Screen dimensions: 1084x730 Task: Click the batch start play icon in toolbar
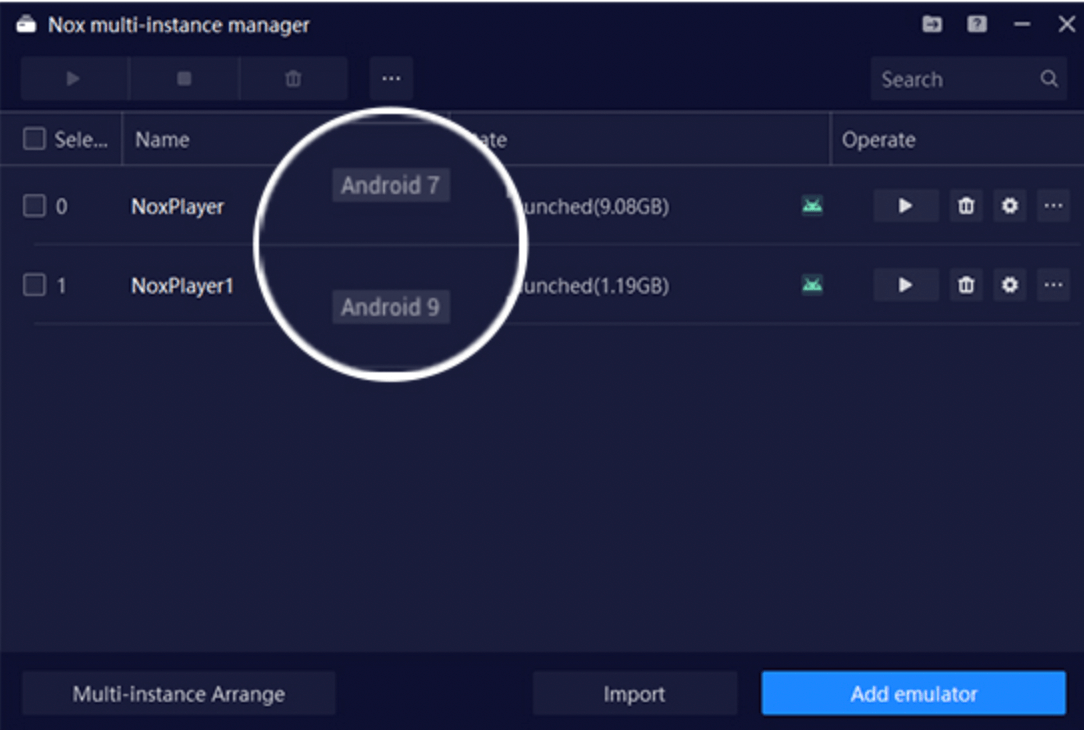[x=73, y=79]
